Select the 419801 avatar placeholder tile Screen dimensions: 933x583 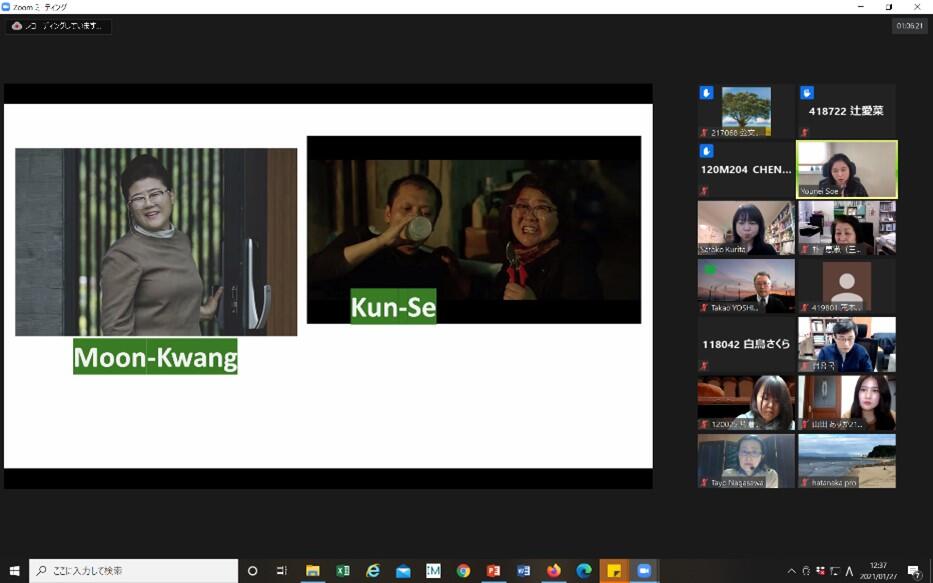[847, 286]
